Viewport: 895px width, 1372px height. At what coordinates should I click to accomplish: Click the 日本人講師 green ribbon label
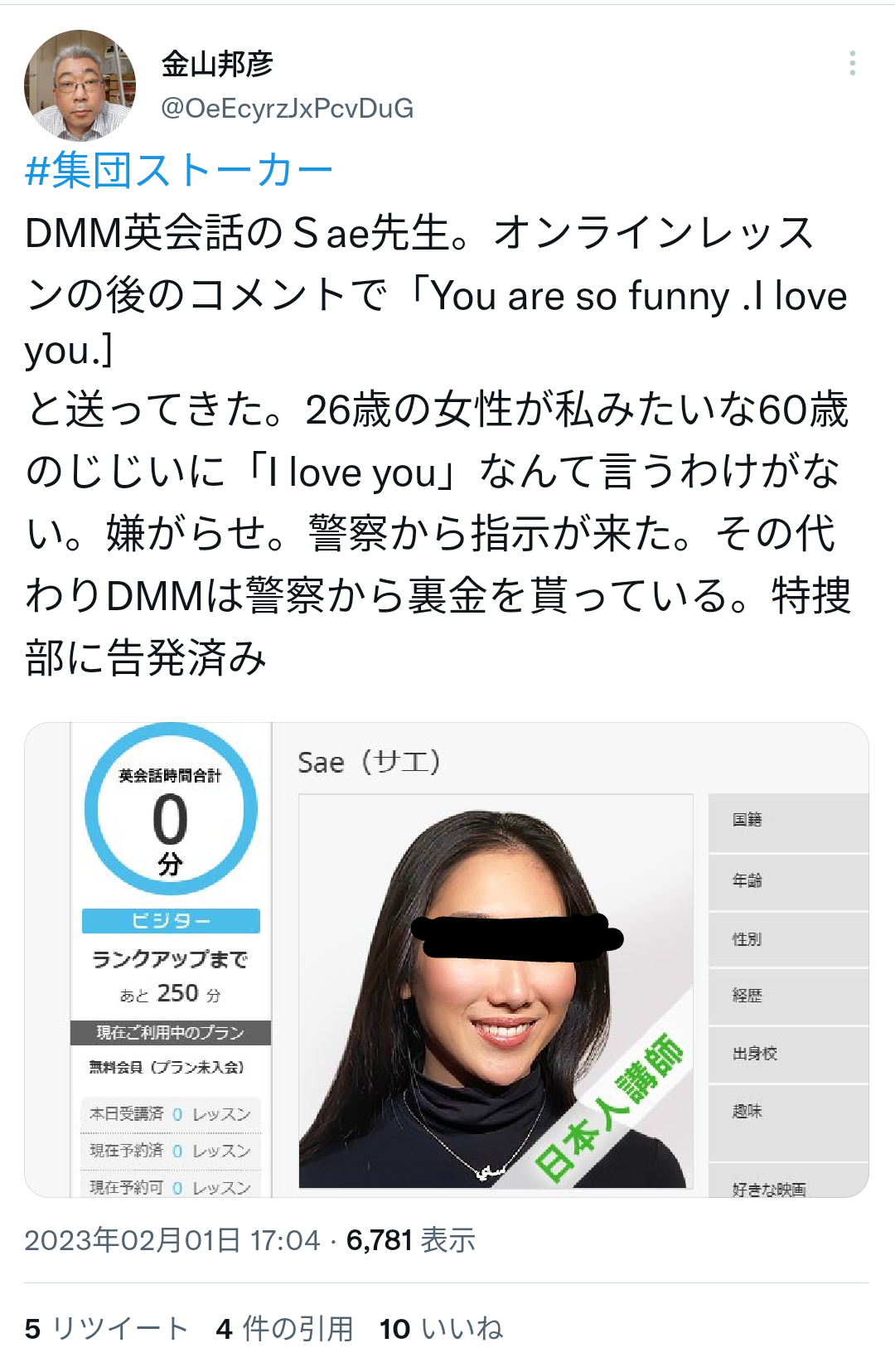click(611, 1105)
